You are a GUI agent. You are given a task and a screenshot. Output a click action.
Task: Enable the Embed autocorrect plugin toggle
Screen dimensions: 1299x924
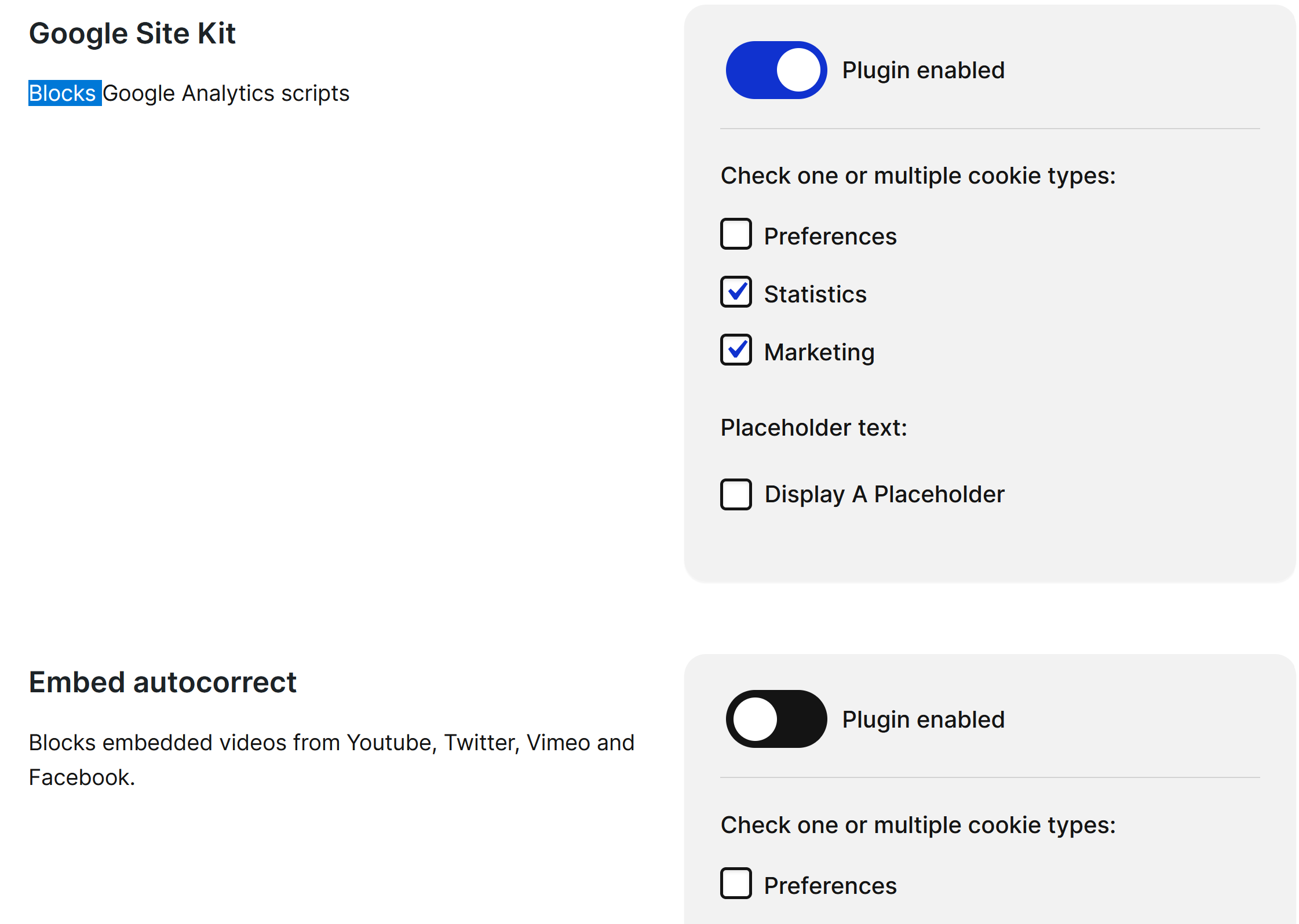[776, 719]
